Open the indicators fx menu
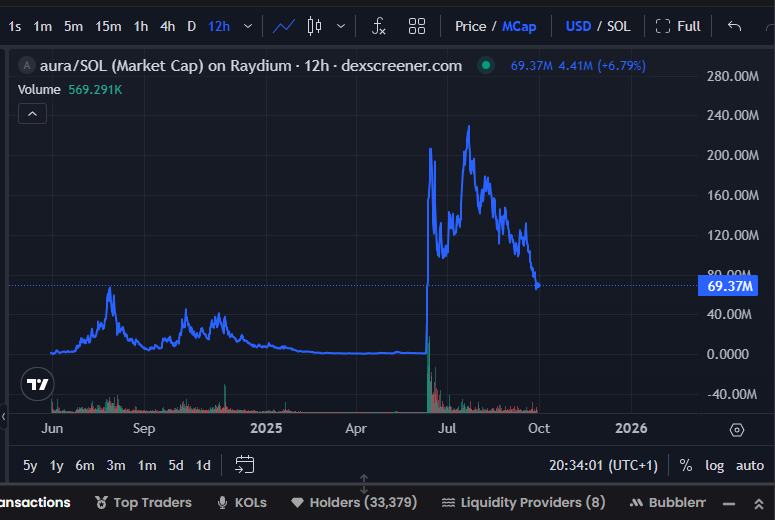Screen dimensions: 775x520 tap(378, 26)
